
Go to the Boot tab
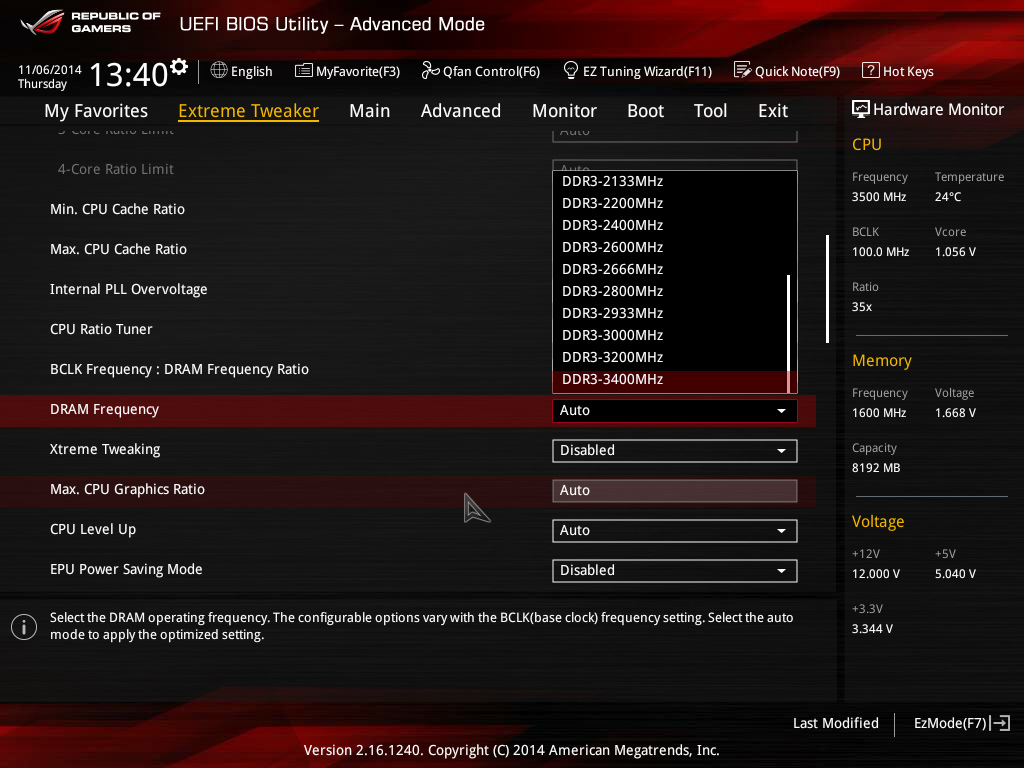645,111
